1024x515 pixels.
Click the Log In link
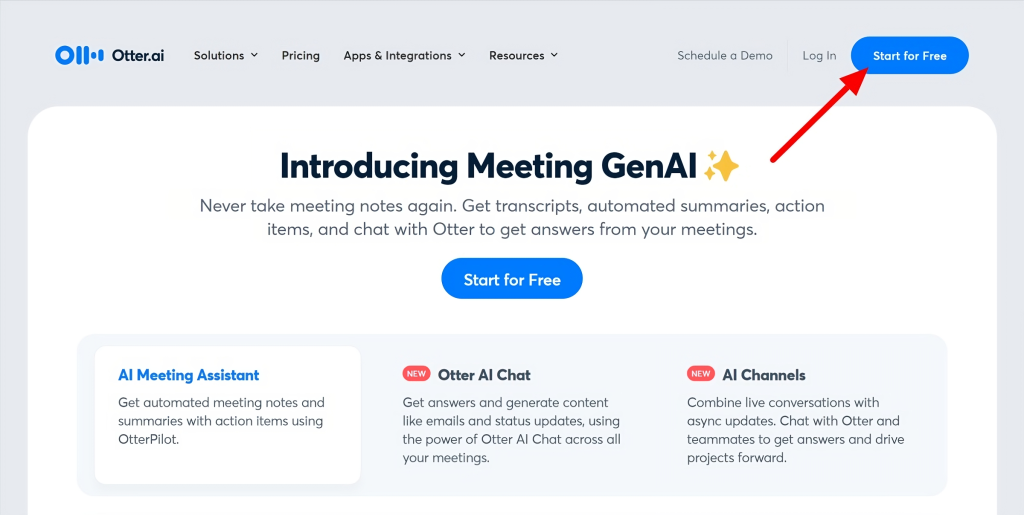point(819,56)
